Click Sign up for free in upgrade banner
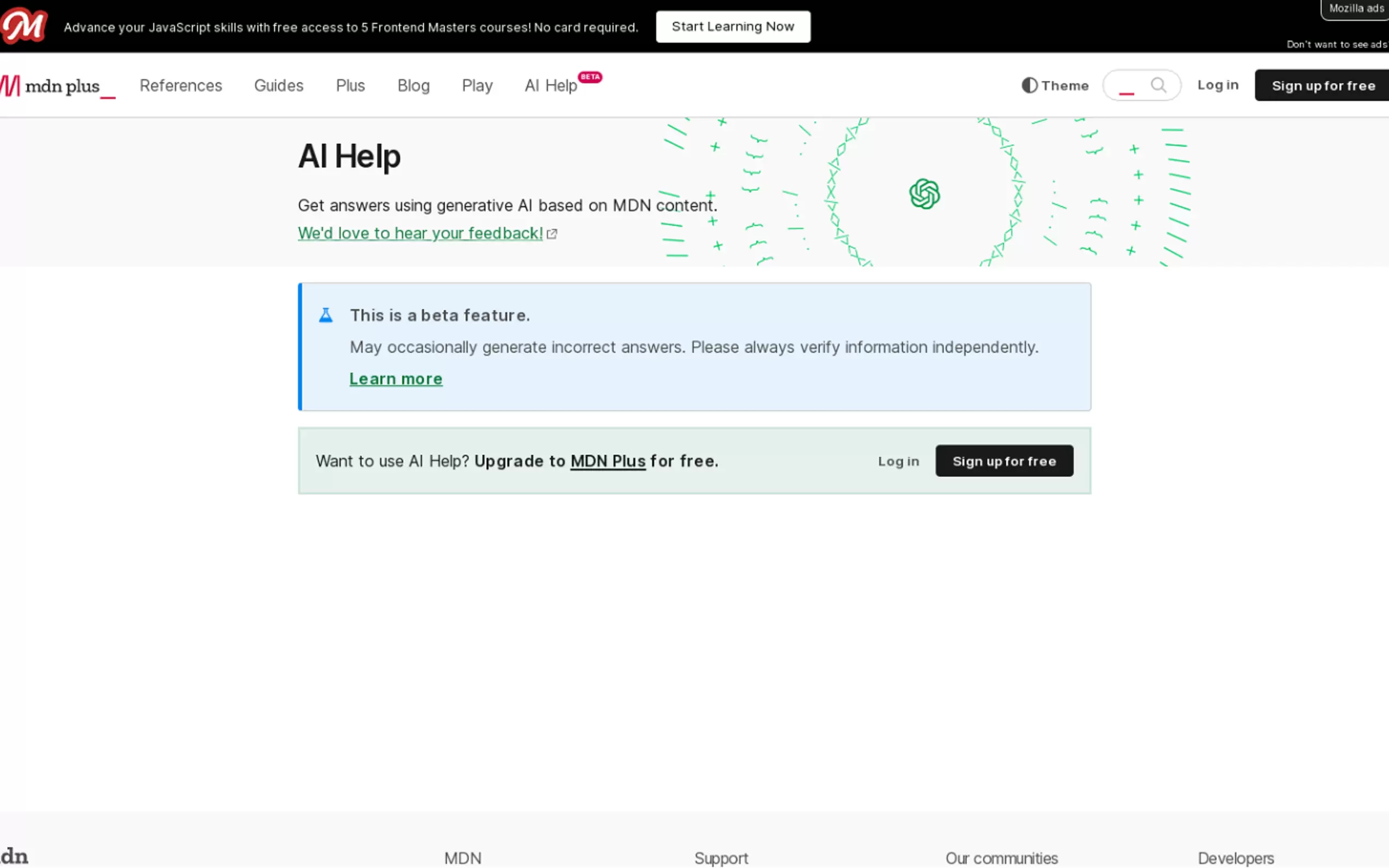The image size is (1389, 868). point(1004,461)
